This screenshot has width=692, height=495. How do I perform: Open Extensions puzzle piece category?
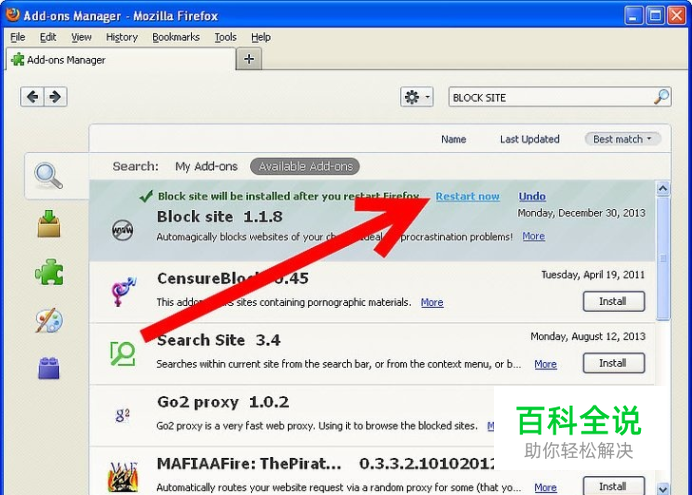click(49, 272)
